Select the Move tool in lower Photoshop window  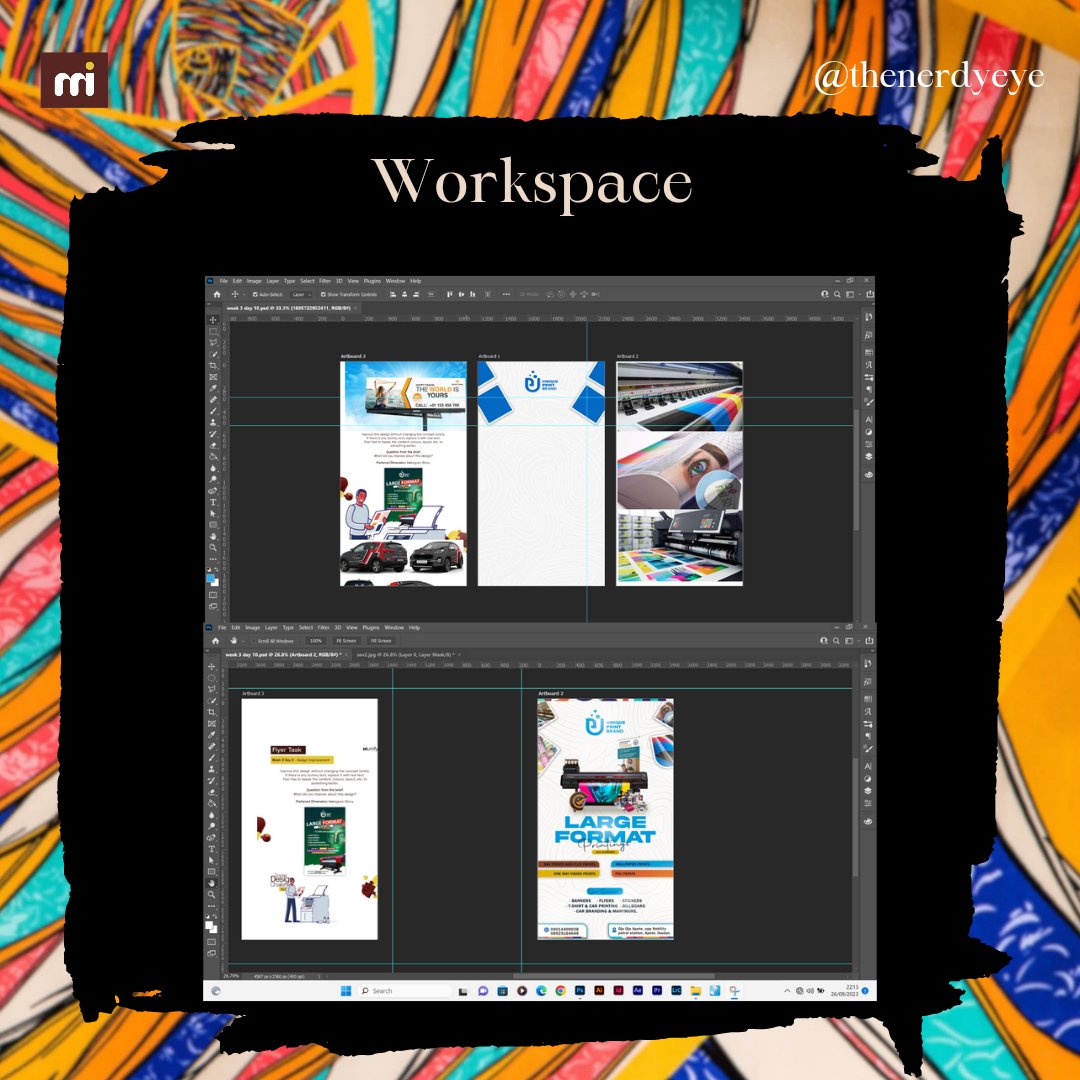click(x=212, y=666)
